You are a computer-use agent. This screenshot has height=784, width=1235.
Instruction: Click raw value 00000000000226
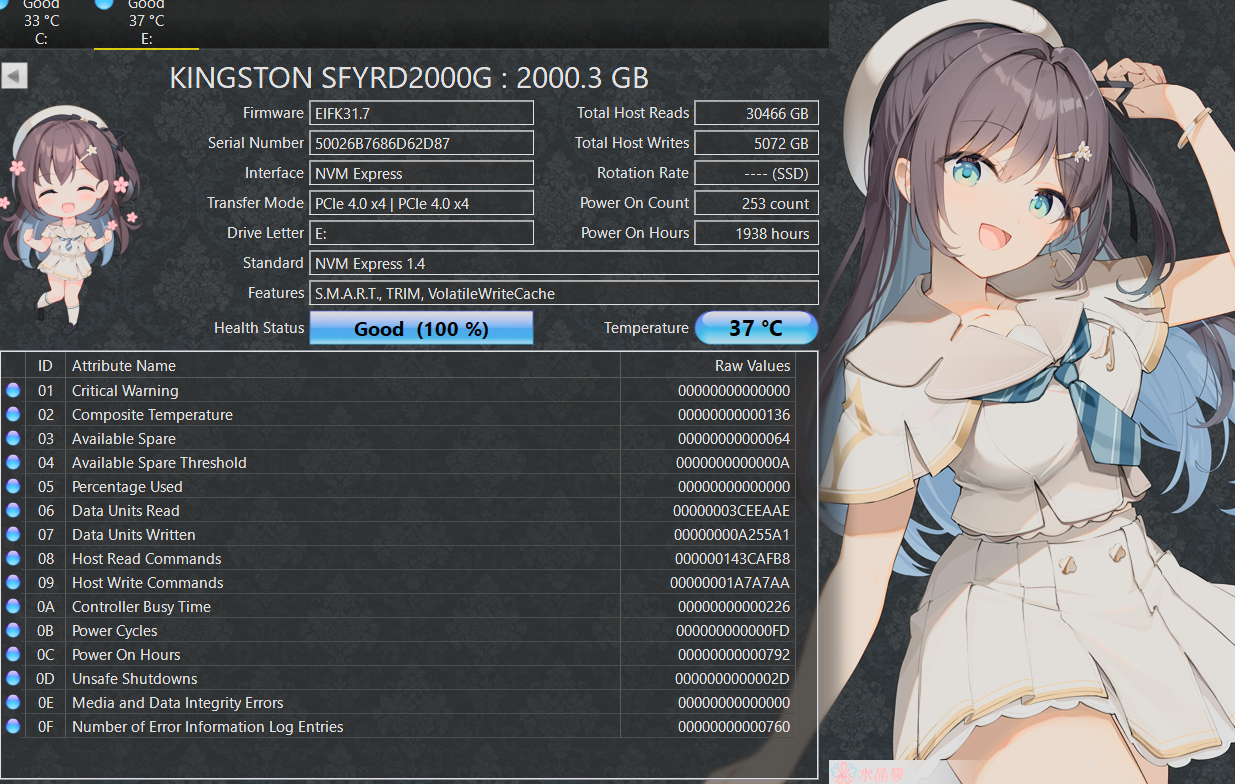point(734,607)
